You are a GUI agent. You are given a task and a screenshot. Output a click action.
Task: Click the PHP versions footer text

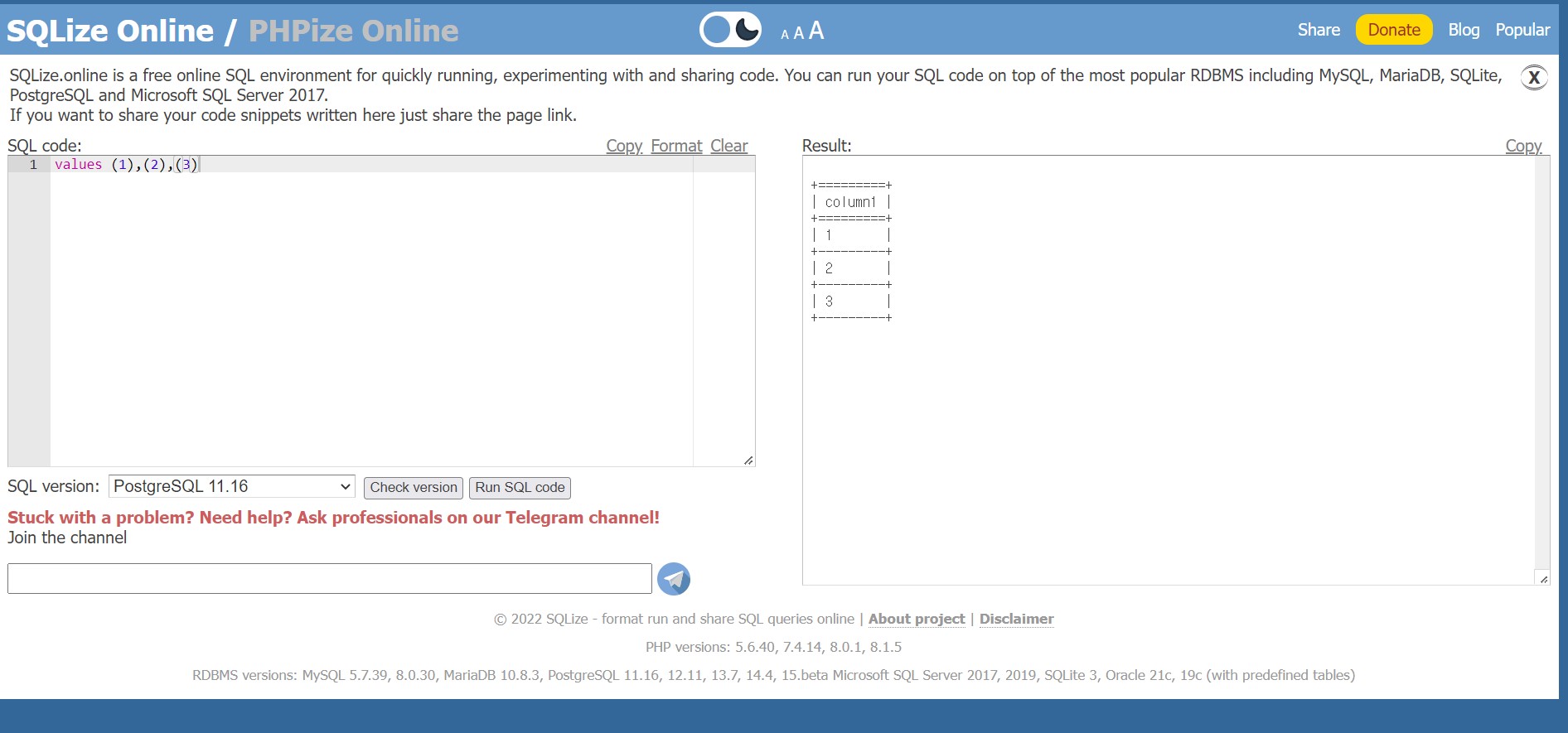(x=773, y=647)
